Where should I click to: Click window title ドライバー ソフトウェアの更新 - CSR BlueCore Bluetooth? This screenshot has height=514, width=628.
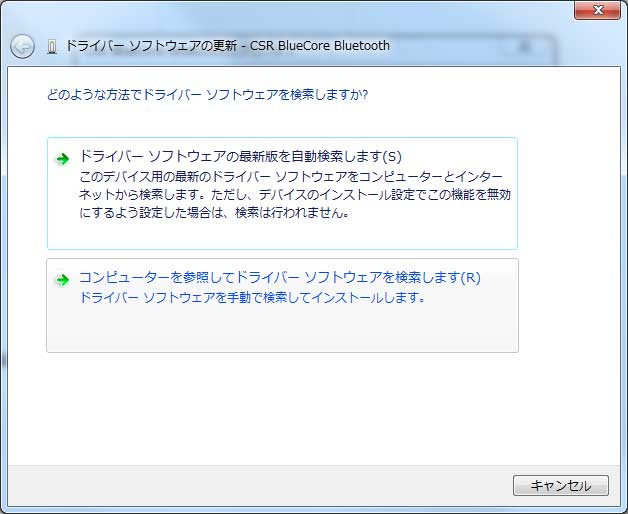click(x=227, y=46)
